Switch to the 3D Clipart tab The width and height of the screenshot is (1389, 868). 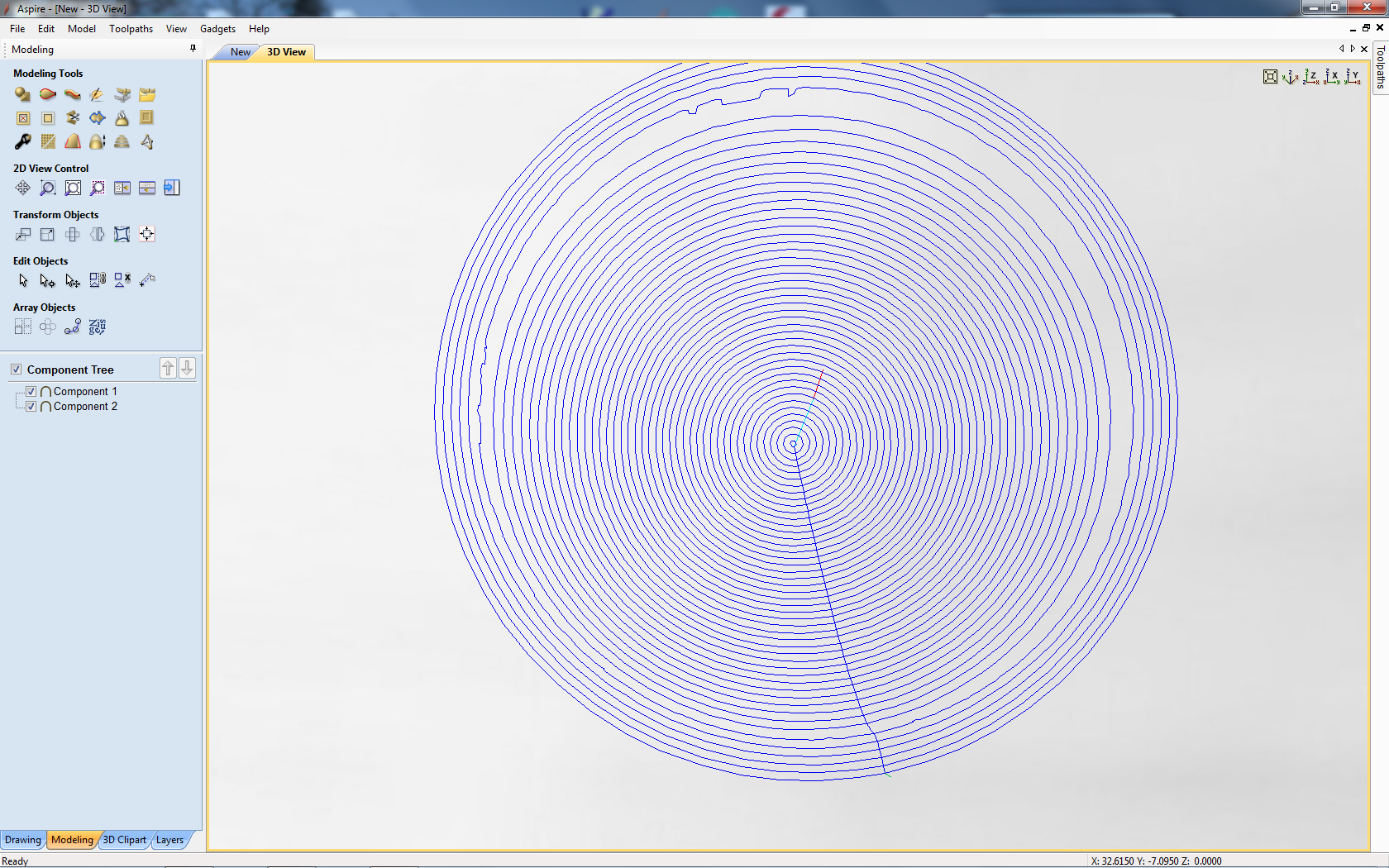(x=125, y=840)
